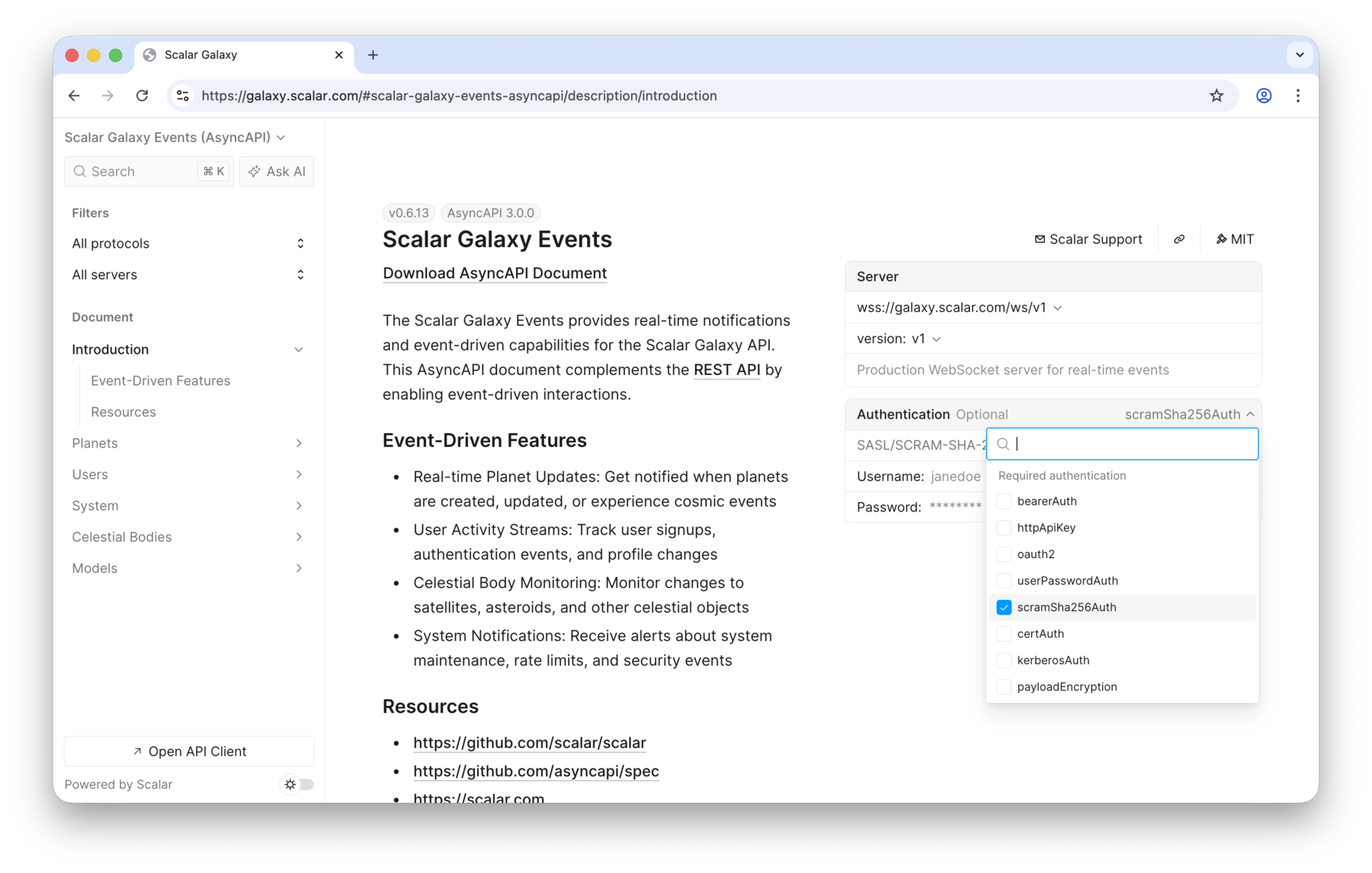Click the browser forward arrow
The height and width of the screenshot is (873, 1372).
(107, 96)
